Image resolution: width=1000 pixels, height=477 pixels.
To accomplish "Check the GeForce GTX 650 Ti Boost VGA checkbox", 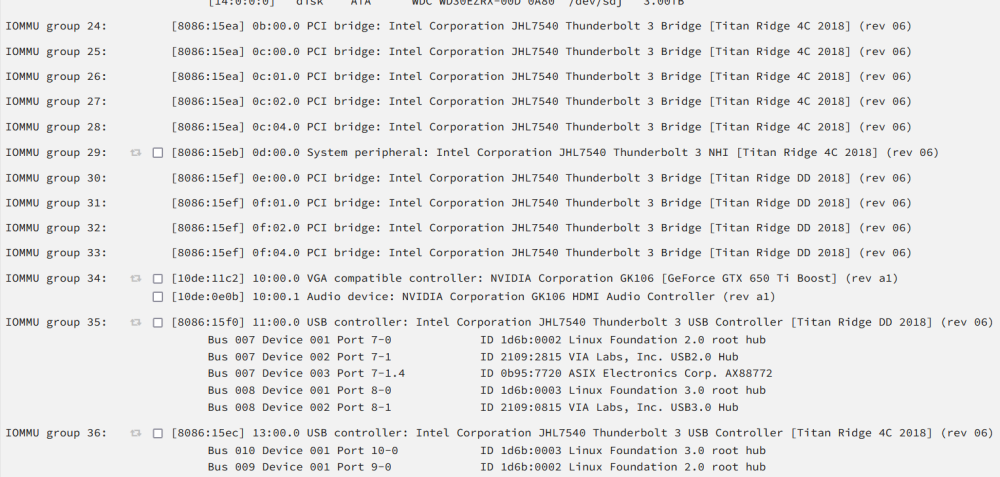I will [158, 279].
